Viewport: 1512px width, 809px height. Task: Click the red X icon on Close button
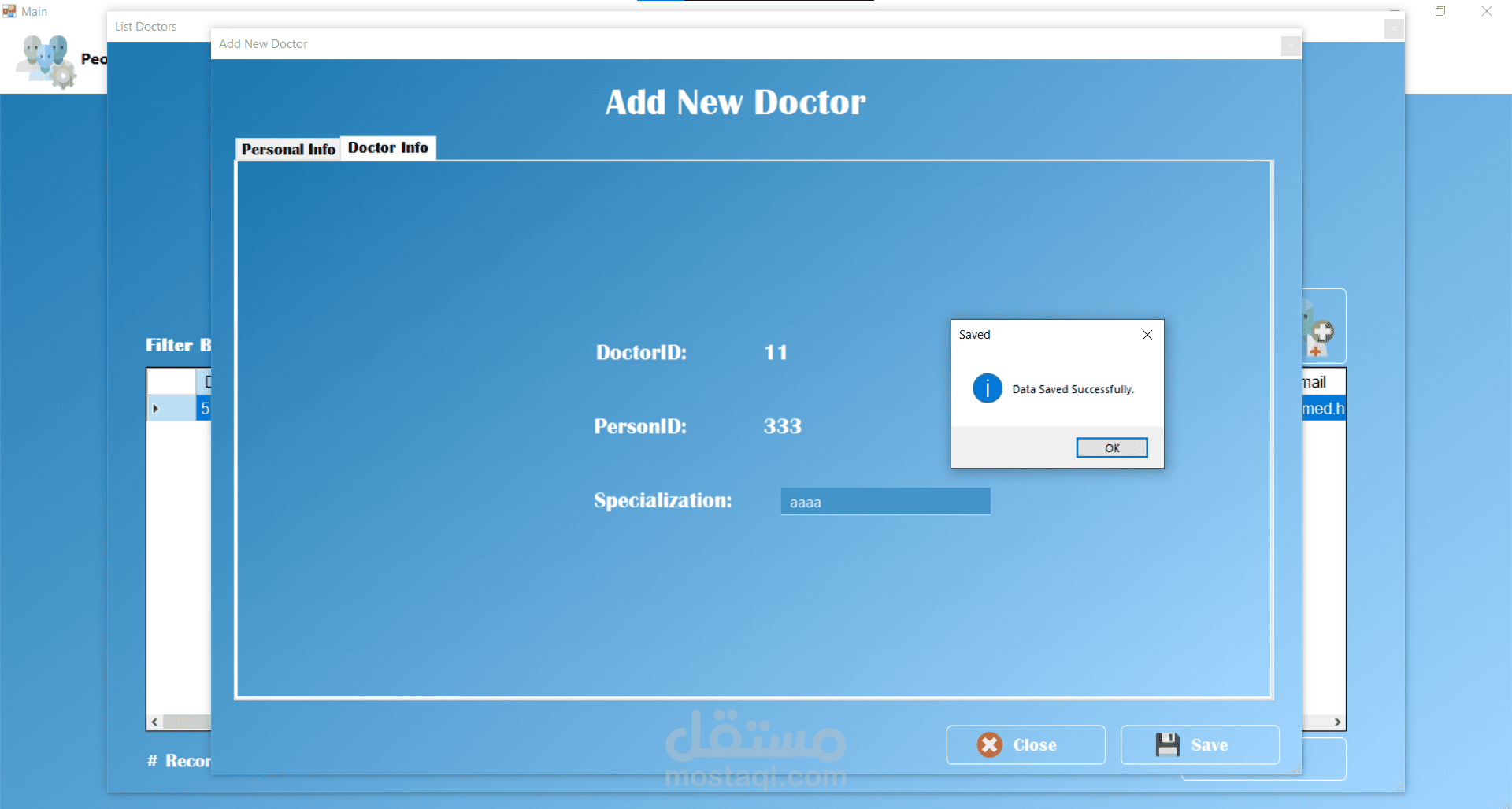click(x=989, y=744)
